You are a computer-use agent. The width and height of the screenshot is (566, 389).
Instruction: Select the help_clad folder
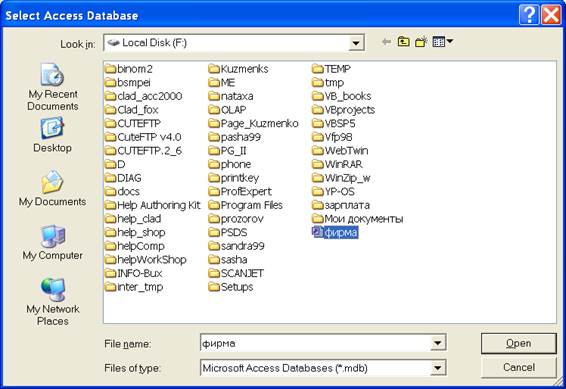133,219
